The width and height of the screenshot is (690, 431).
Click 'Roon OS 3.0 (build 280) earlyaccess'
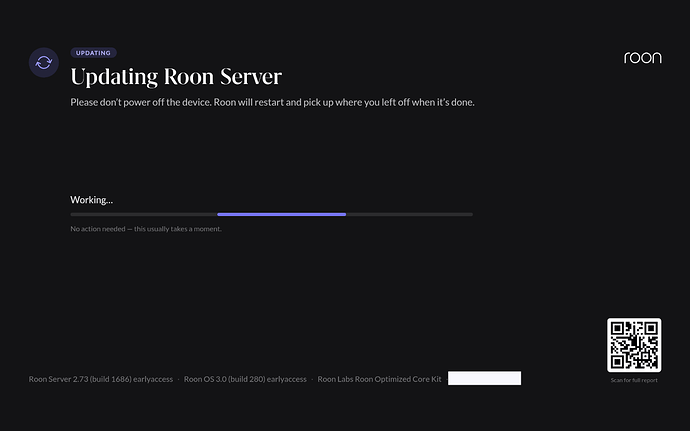click(x=245, y=379)
